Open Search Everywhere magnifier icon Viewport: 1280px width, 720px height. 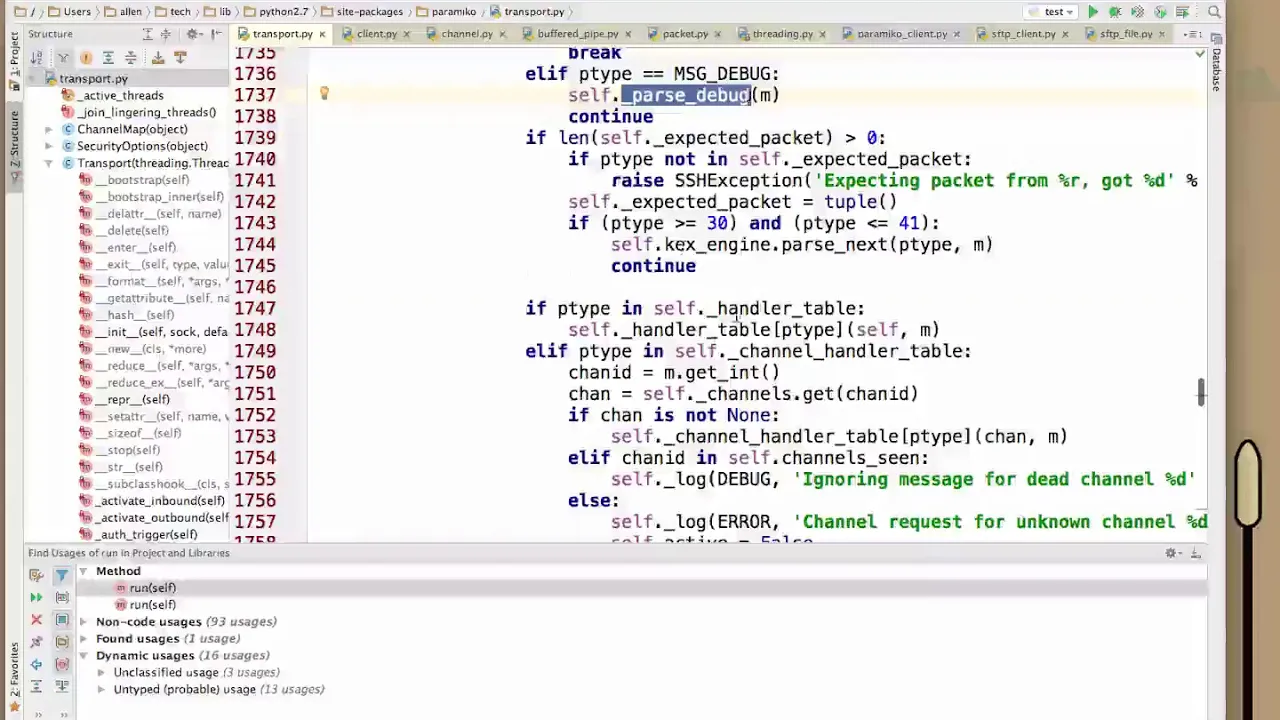tap(1214, 12)
